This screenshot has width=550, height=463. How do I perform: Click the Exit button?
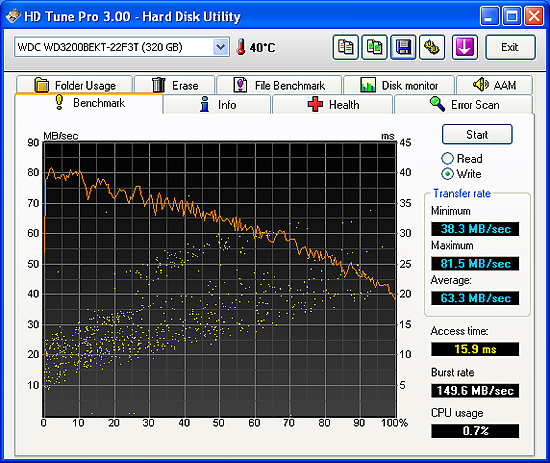510,47
